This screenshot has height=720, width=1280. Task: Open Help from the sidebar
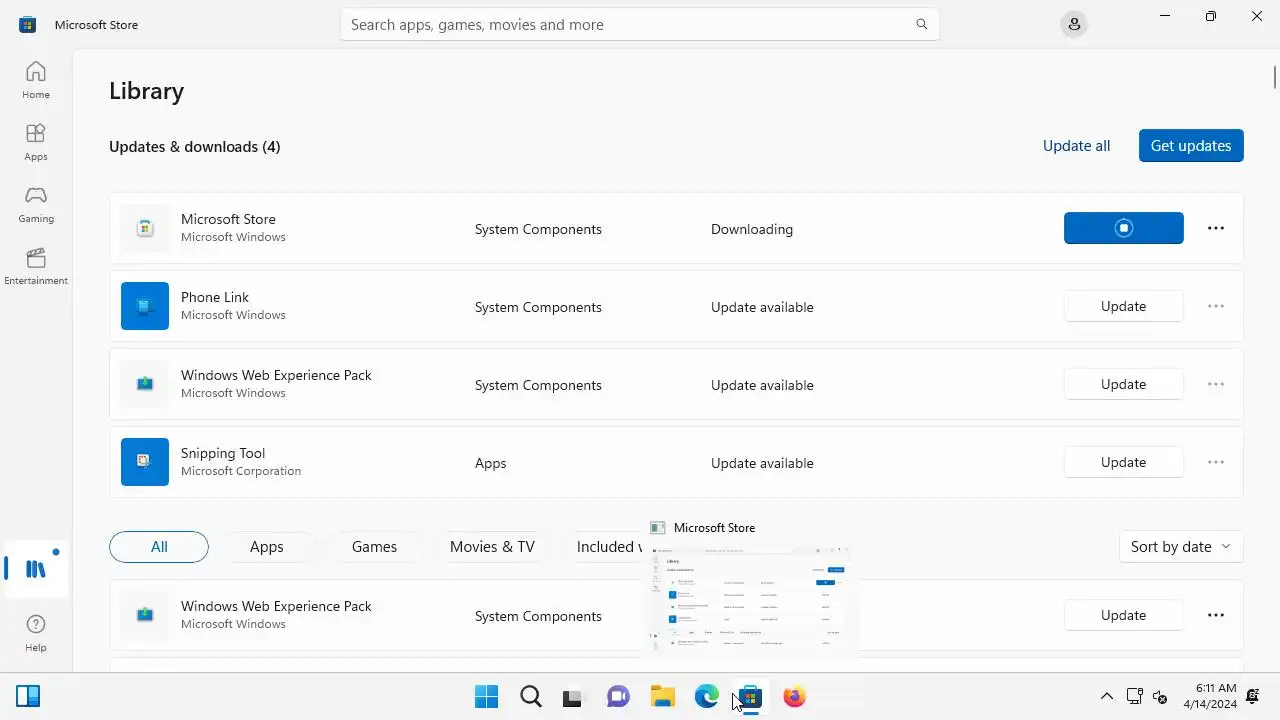(x=36, y=633)
